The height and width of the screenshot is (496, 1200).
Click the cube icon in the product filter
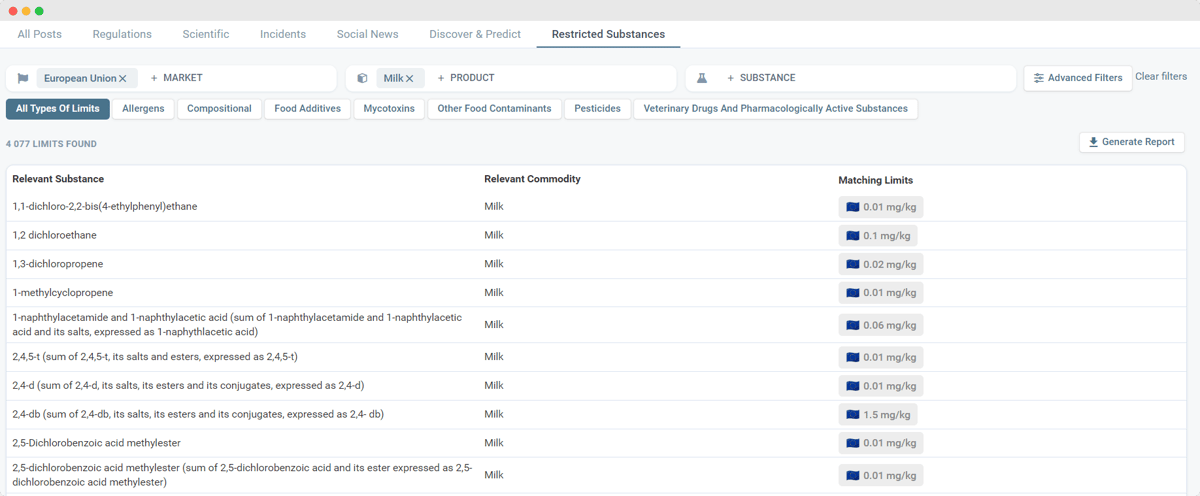coord(362,78)
